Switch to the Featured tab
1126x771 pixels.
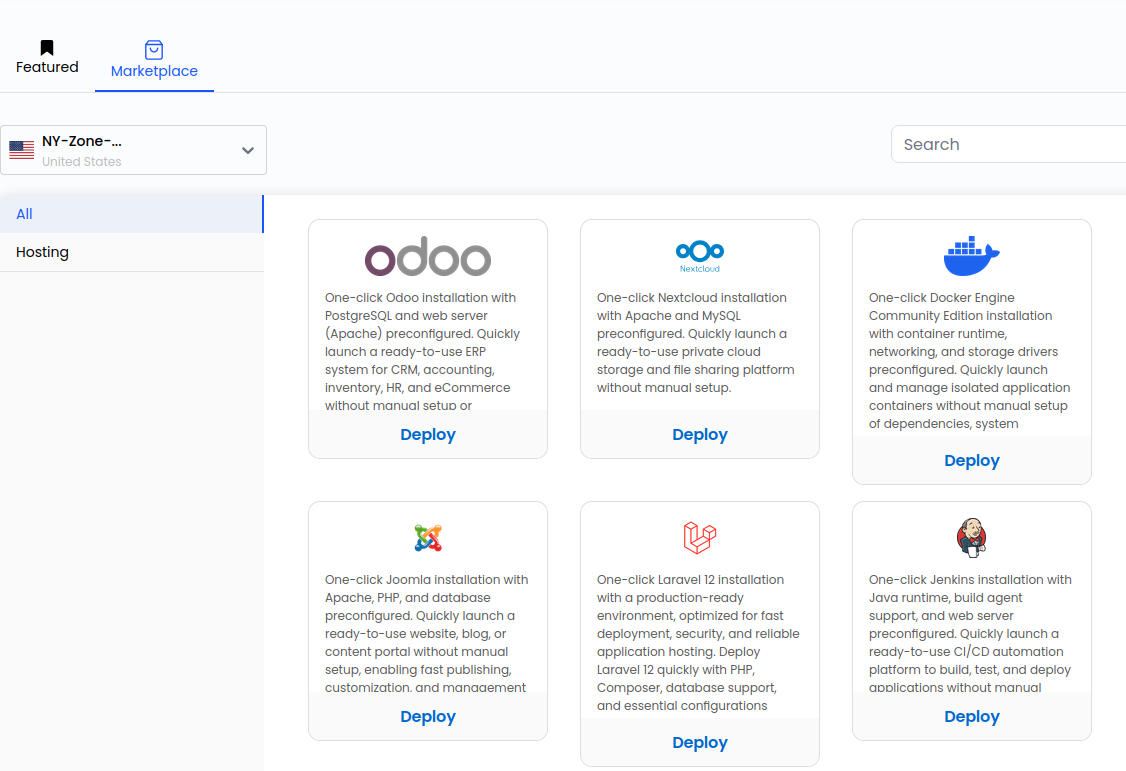pos(47,57)
